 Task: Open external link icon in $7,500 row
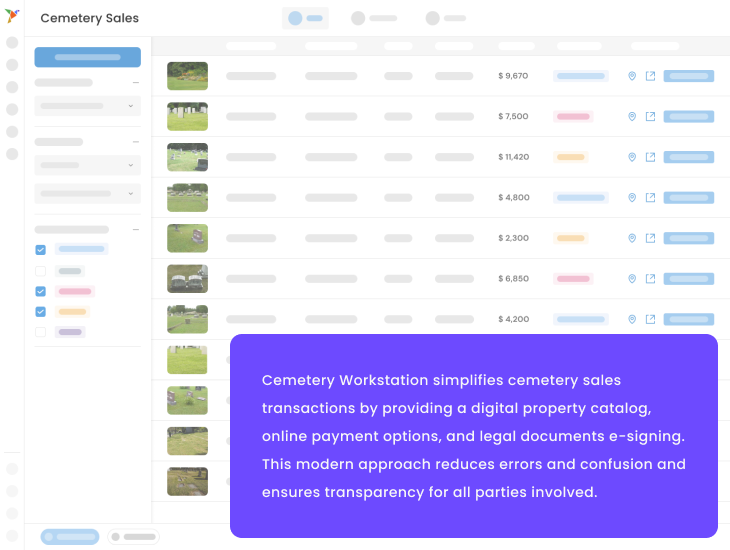[x=650, y=116]
